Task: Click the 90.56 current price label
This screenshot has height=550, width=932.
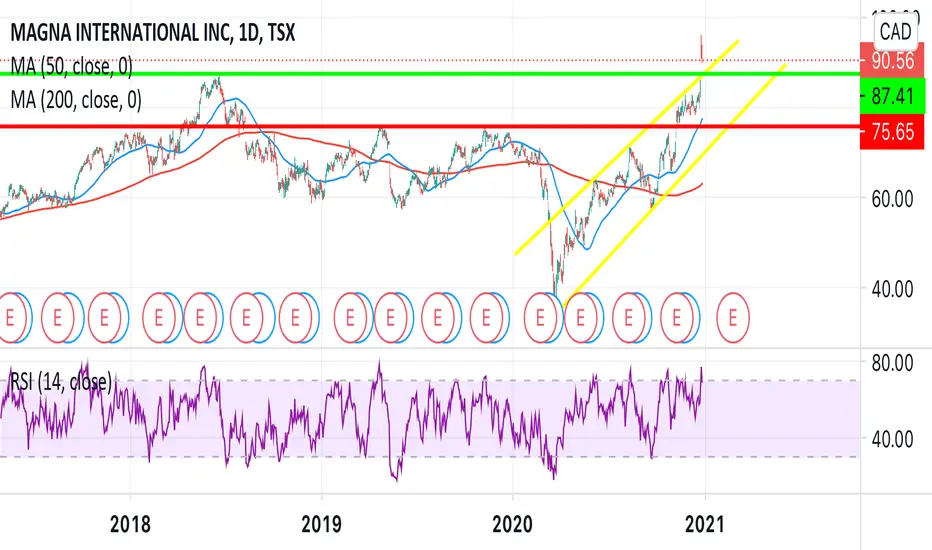Action: click(x=892, y=60)
